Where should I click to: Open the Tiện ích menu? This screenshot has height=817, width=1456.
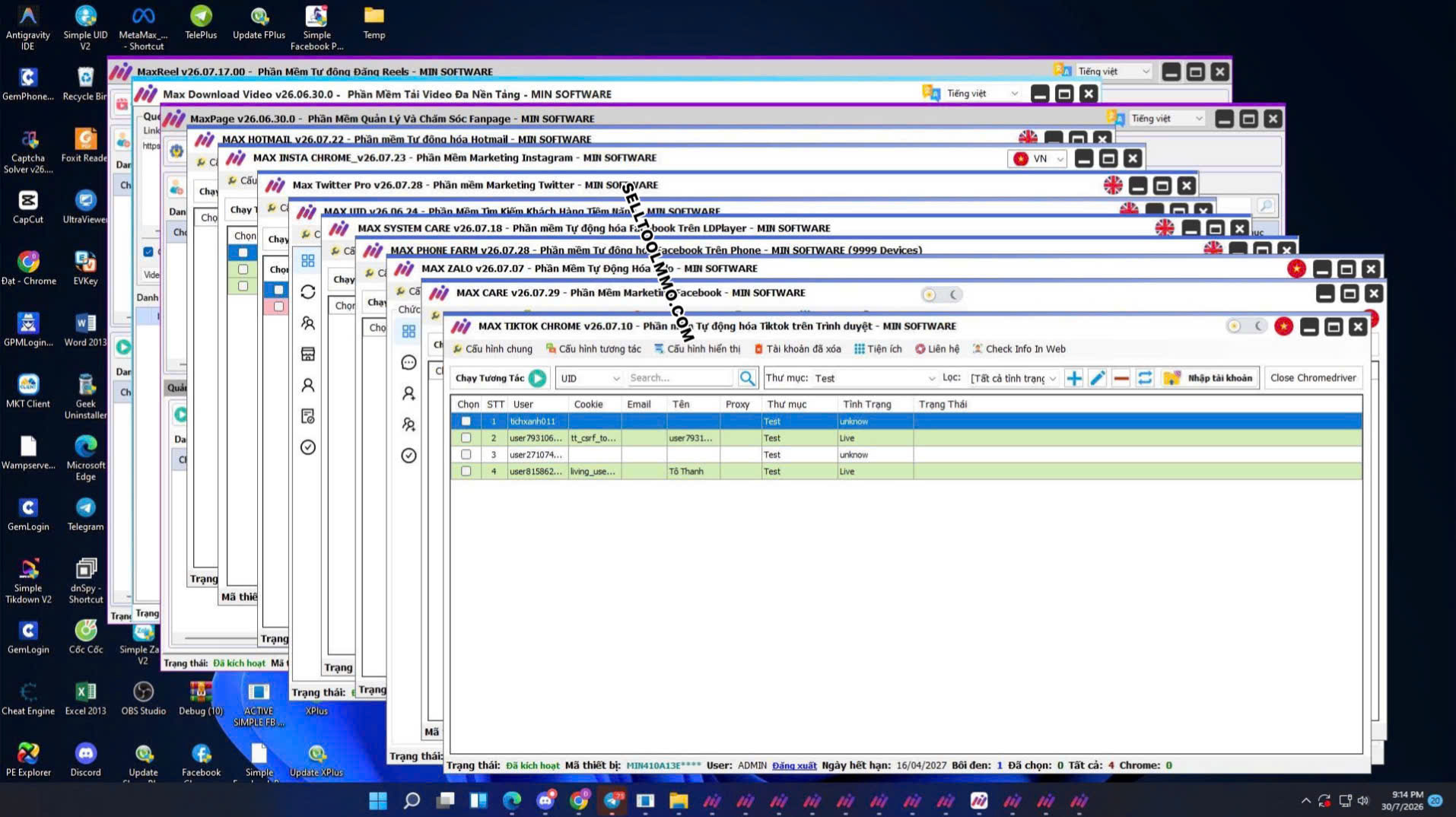coord(878,349)
